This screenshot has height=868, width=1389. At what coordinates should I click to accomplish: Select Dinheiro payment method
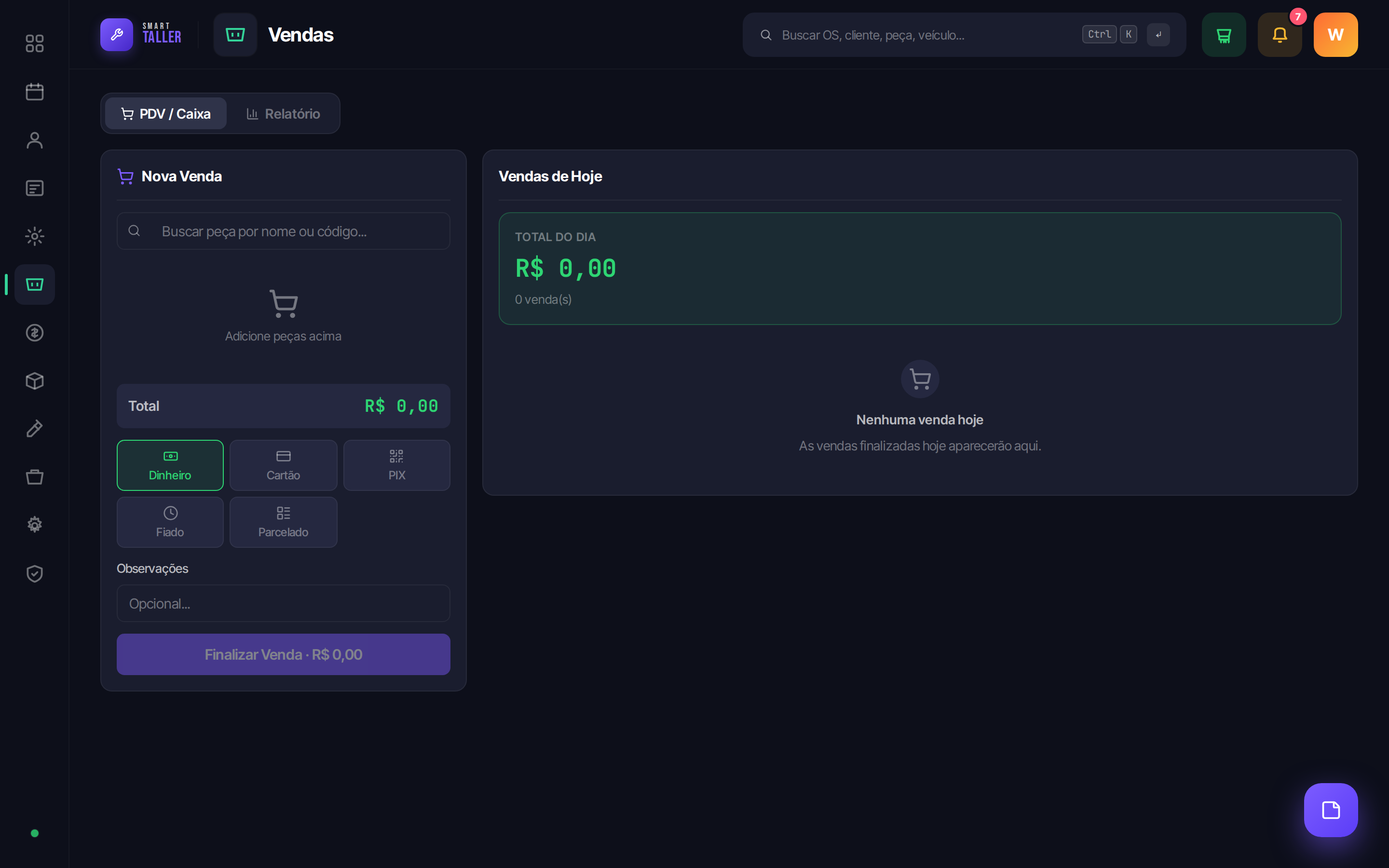[170, 465]
